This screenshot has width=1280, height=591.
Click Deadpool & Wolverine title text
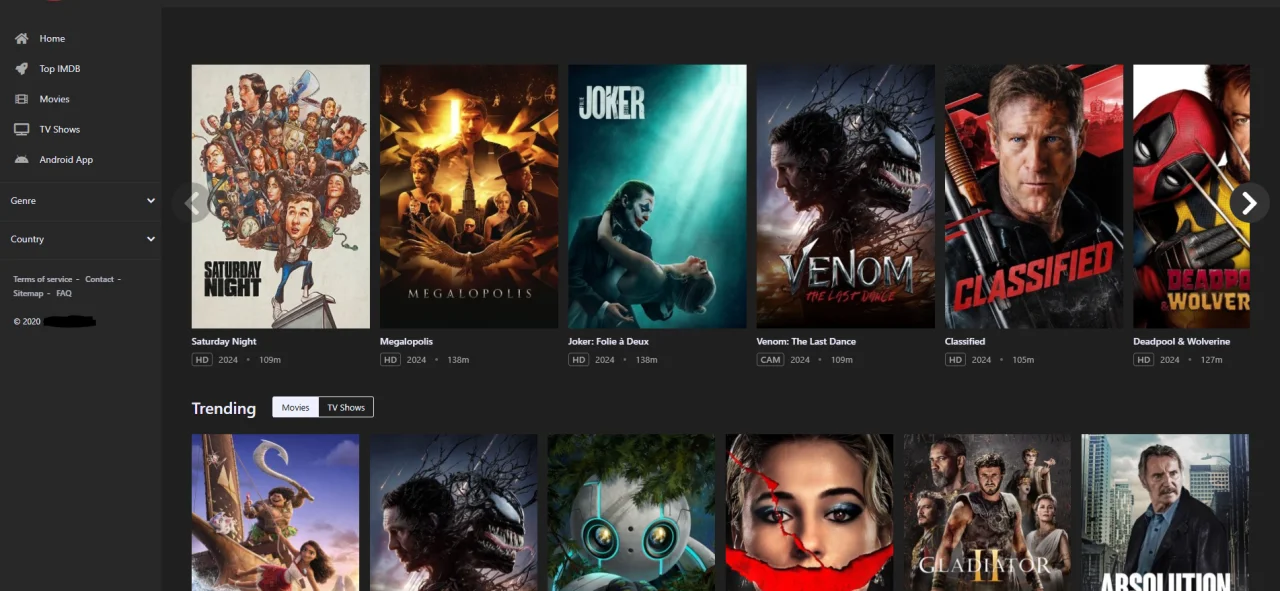click(x=1182, y=341)
